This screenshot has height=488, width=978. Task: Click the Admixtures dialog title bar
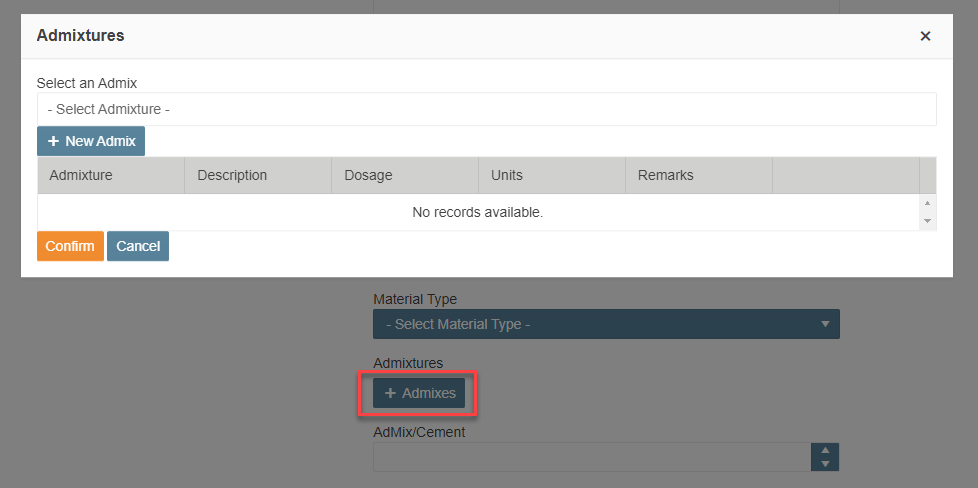(487, 36)
